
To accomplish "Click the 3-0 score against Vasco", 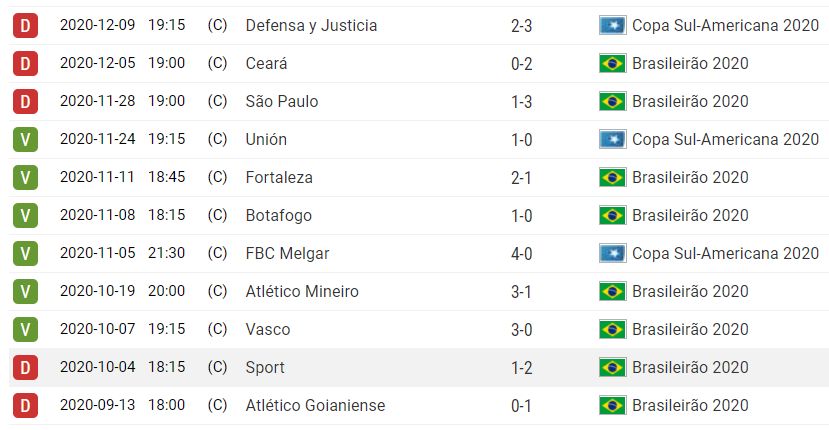I will pyautogui.click(x=521, y=329).
